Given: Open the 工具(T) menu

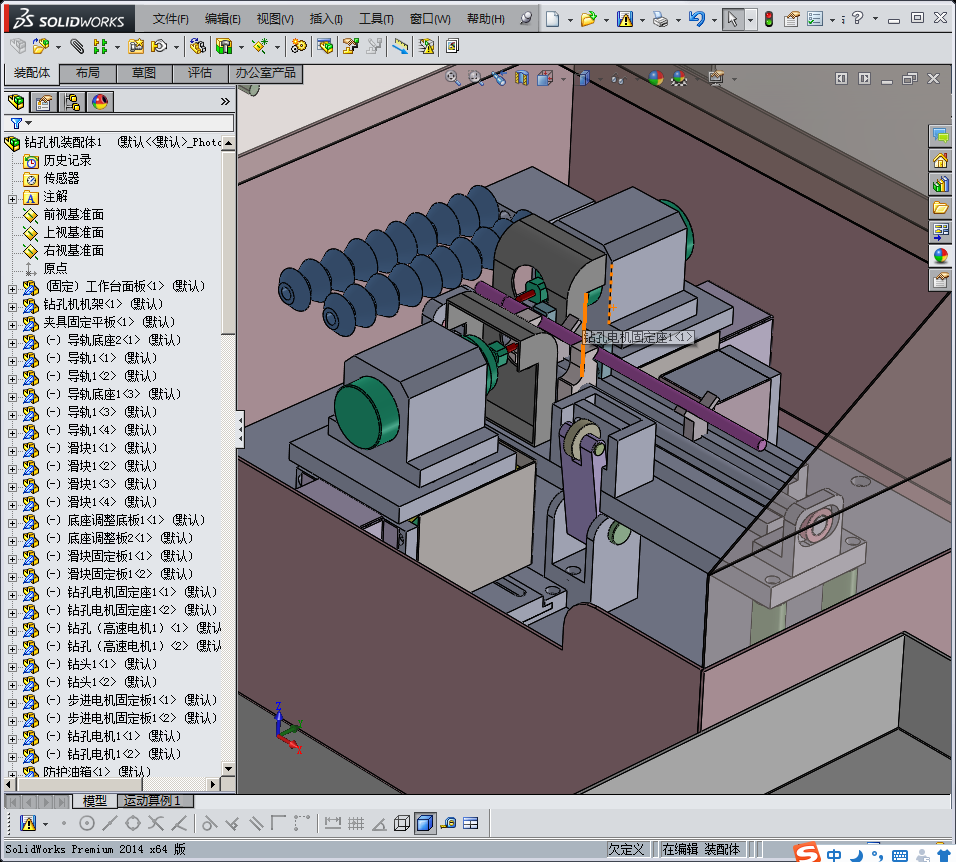Looking at the screenshot, I should [x=376, y=19].
